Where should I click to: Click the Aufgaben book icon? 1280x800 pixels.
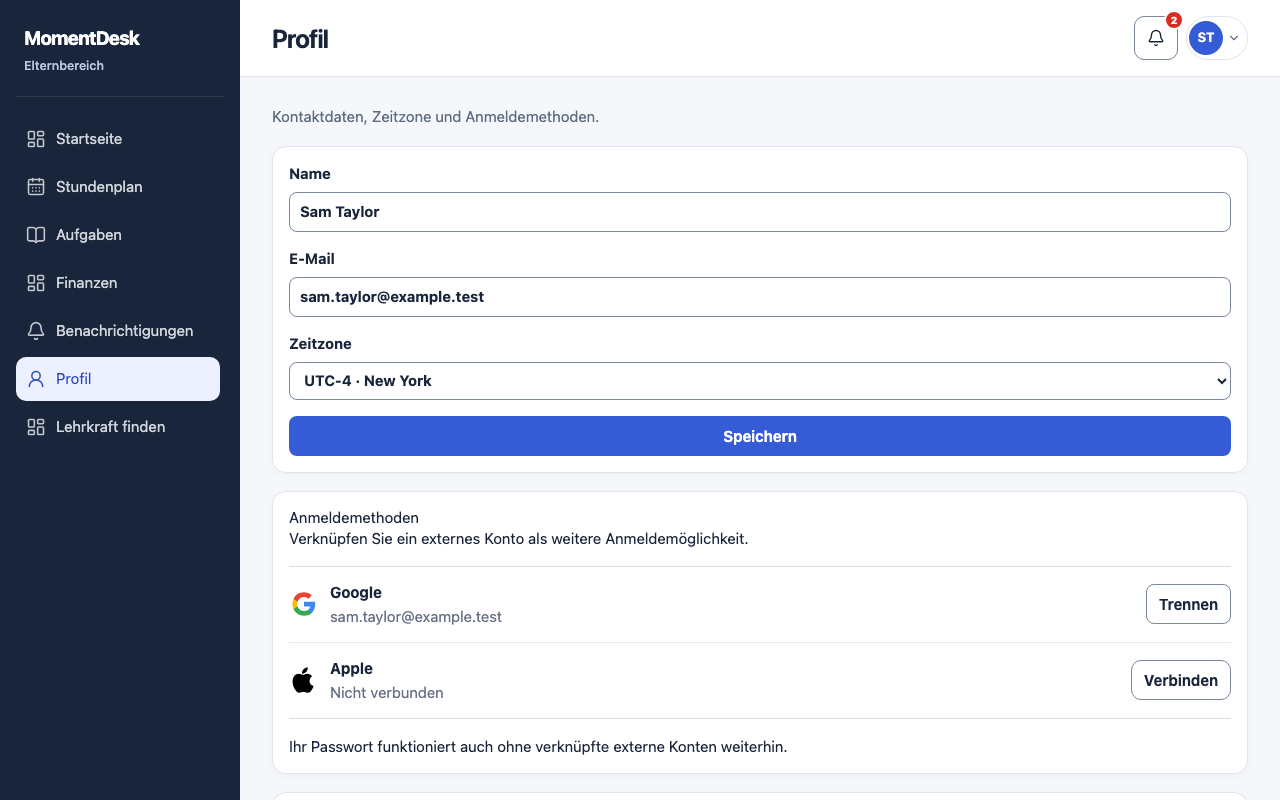point(36,235)
